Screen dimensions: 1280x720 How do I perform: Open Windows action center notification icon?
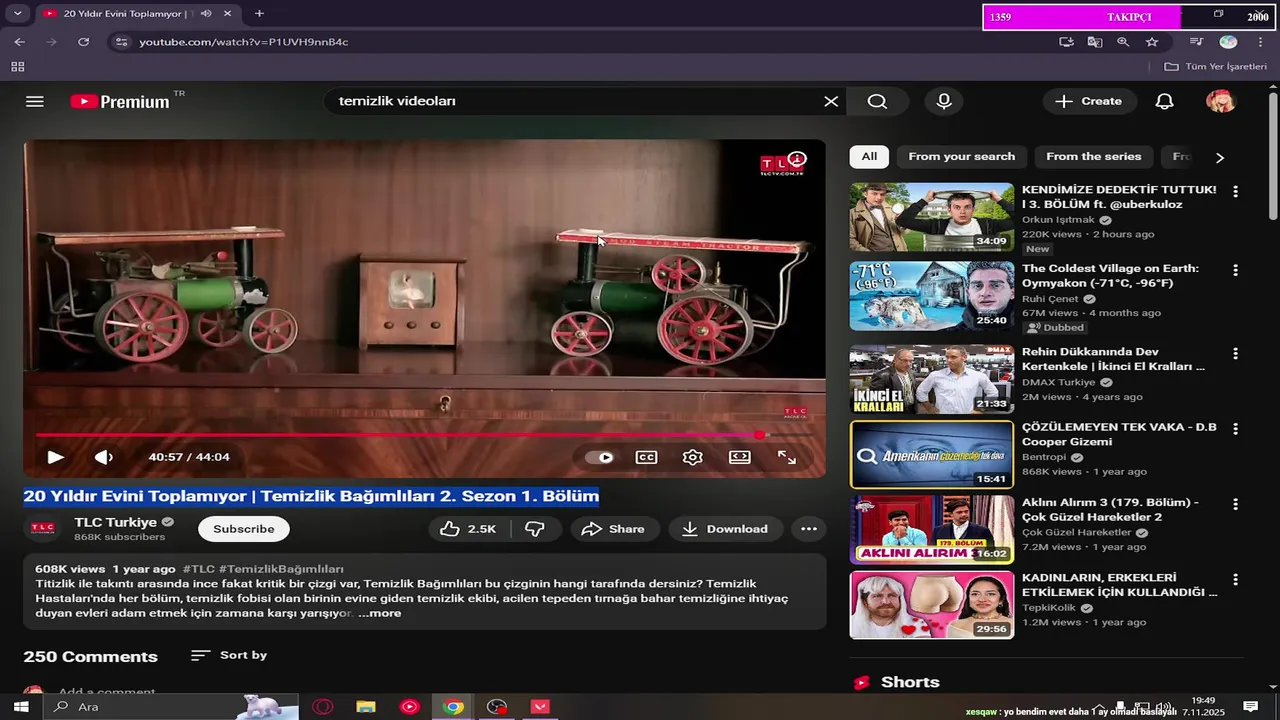[1250, 707]
